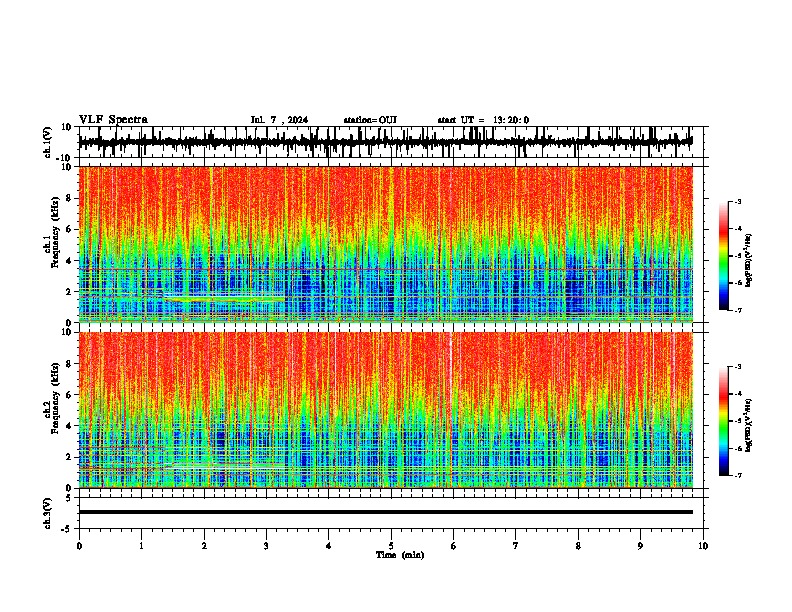Click time axis tick label '1'
Image resolution: width=792 pixels, height=612 pixels.
coord(141,546)
